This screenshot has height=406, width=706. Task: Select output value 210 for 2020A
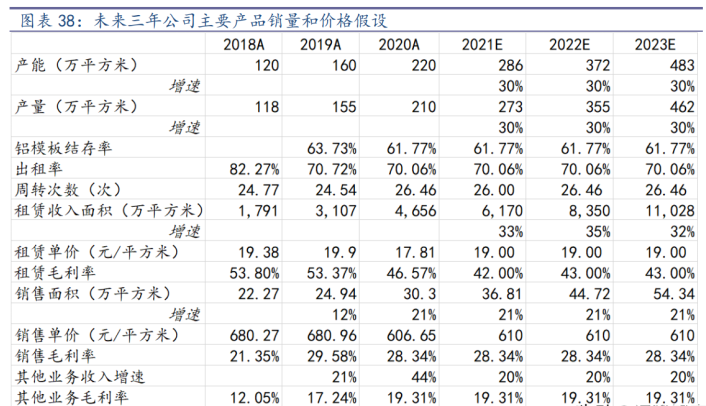tap(424, 107)
